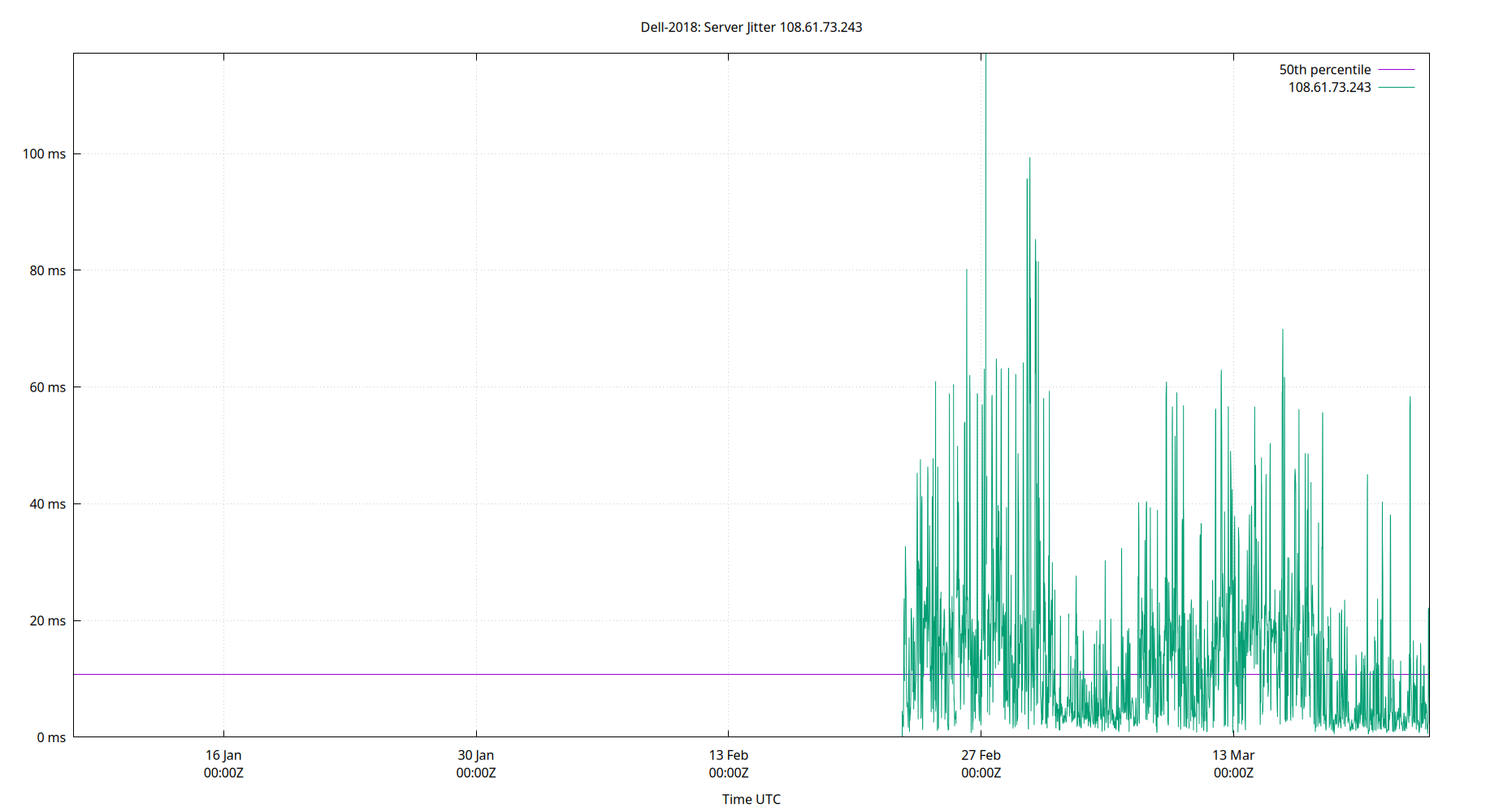Select the Time UTC axis label
Viewport: 1503px width, 812px height.
point(750,799)
